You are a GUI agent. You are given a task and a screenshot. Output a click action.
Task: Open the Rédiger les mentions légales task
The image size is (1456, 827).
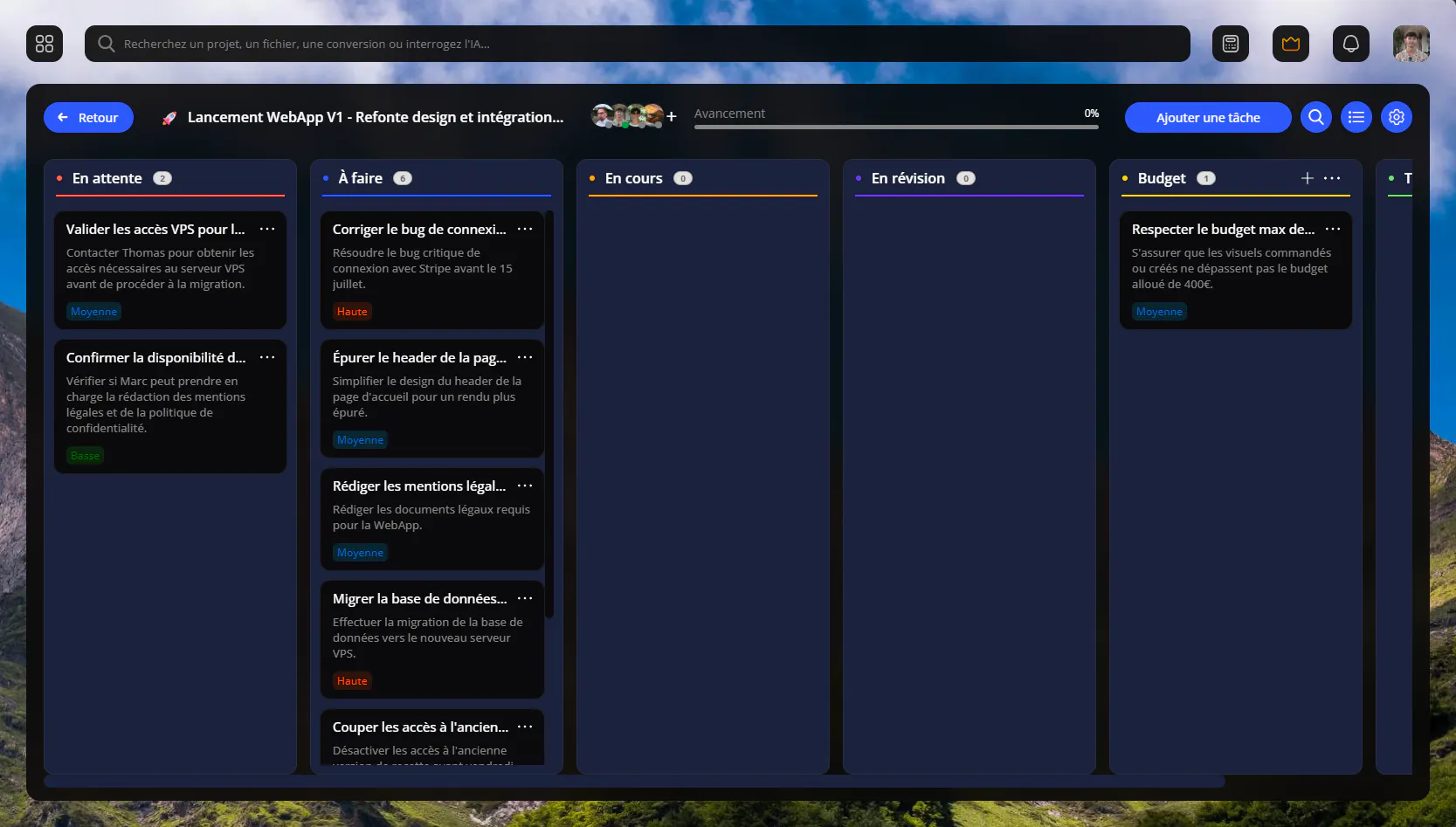[x=432, y=519]
